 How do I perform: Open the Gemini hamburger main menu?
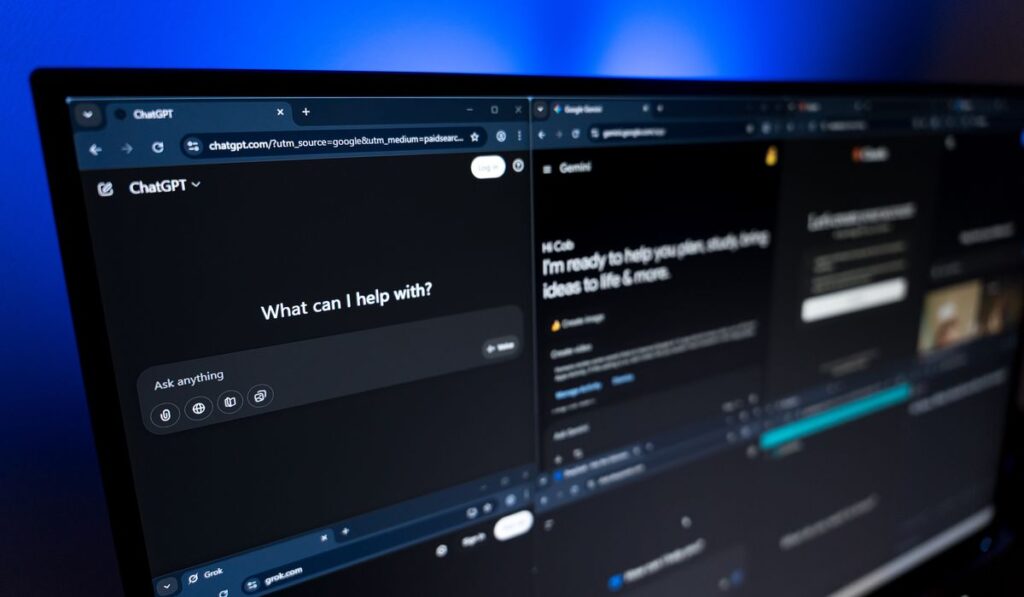click(546, 170)
